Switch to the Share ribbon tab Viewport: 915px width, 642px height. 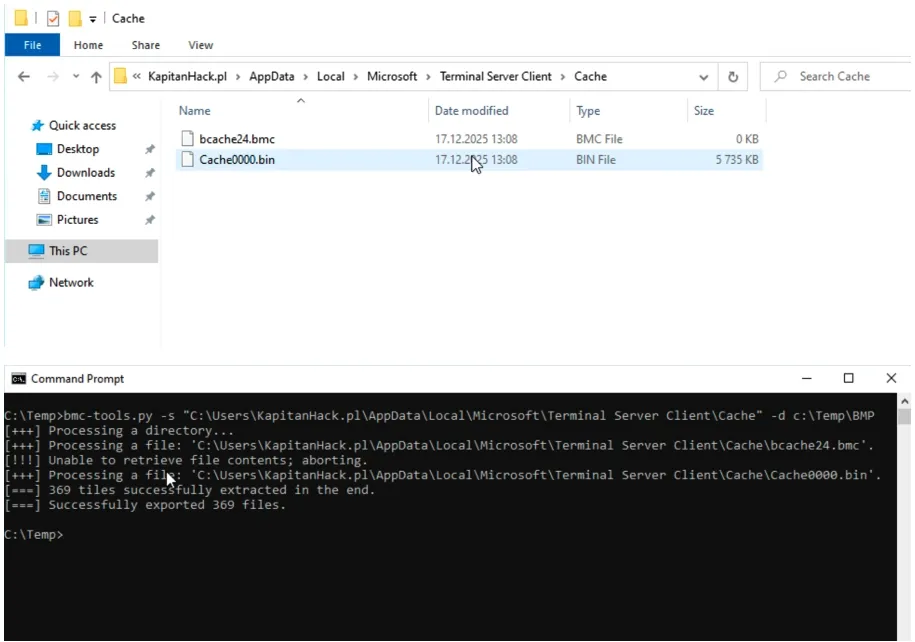pos(146,45)
